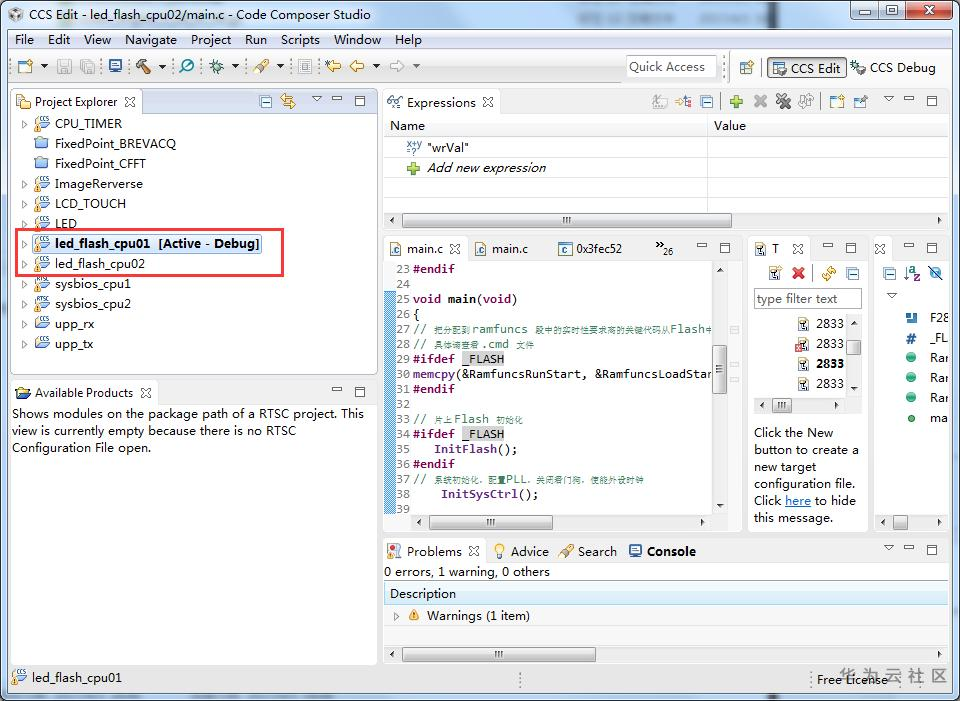The width and height of the screenshot is (960, 701).
Task: Open the File menu
Action: click(24, 40)
